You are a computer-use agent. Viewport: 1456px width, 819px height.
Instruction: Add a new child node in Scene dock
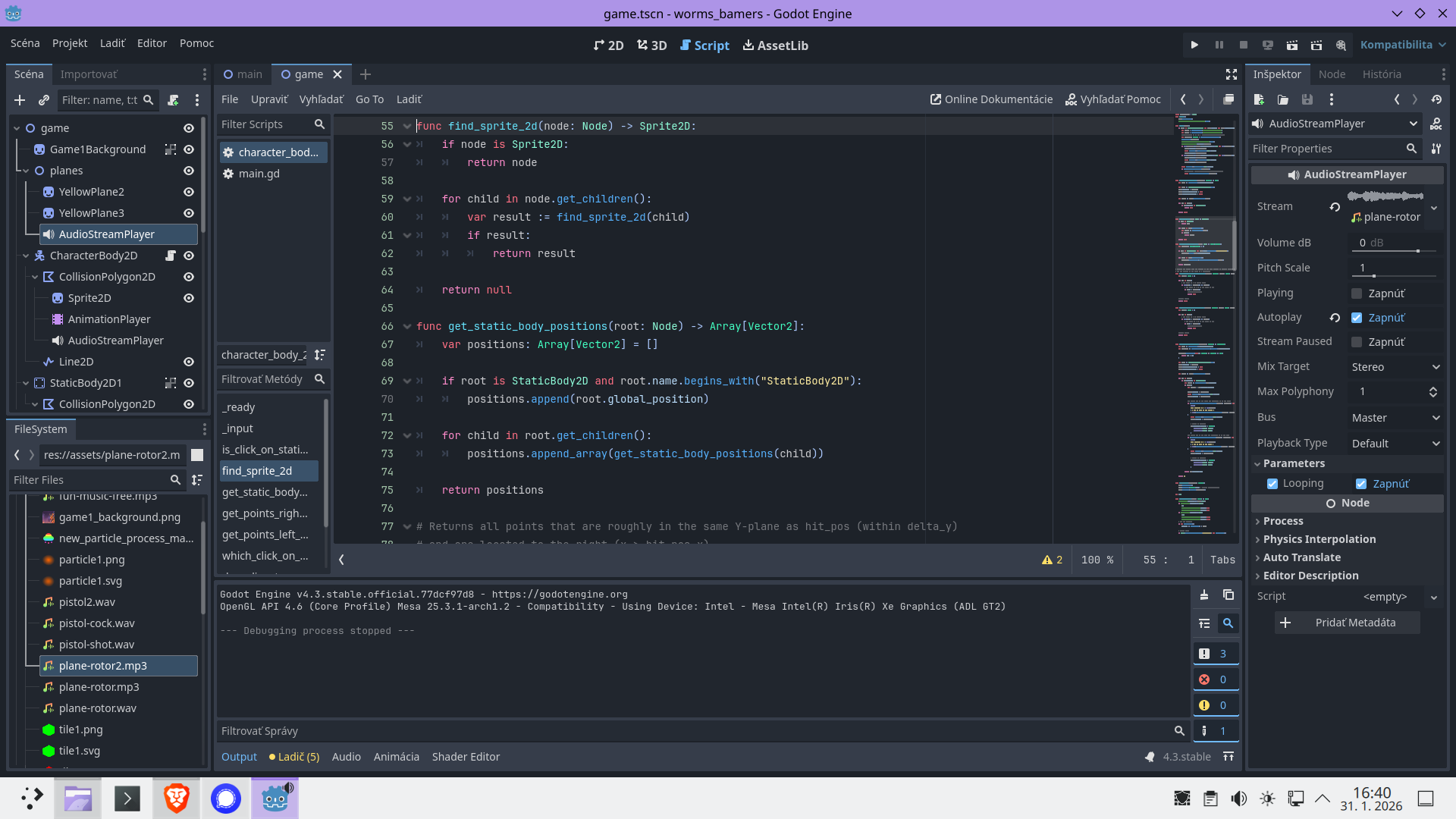pyautogui.click(x=20, y=99)
